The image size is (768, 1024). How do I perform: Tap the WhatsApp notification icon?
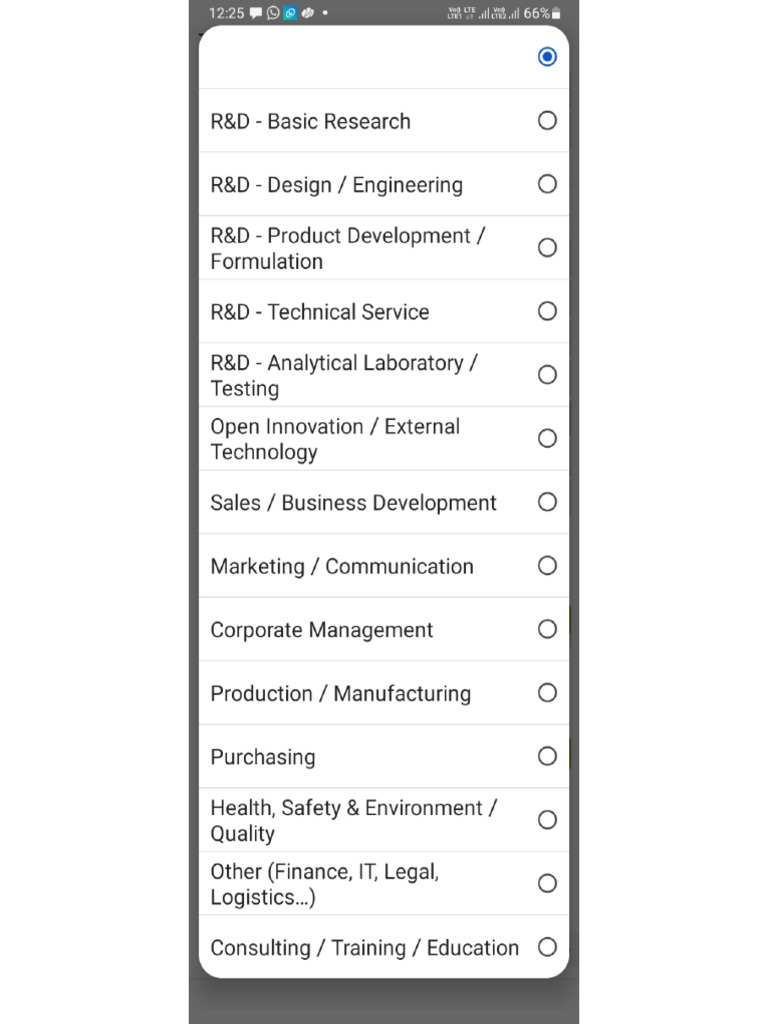[x=273, y=13]
